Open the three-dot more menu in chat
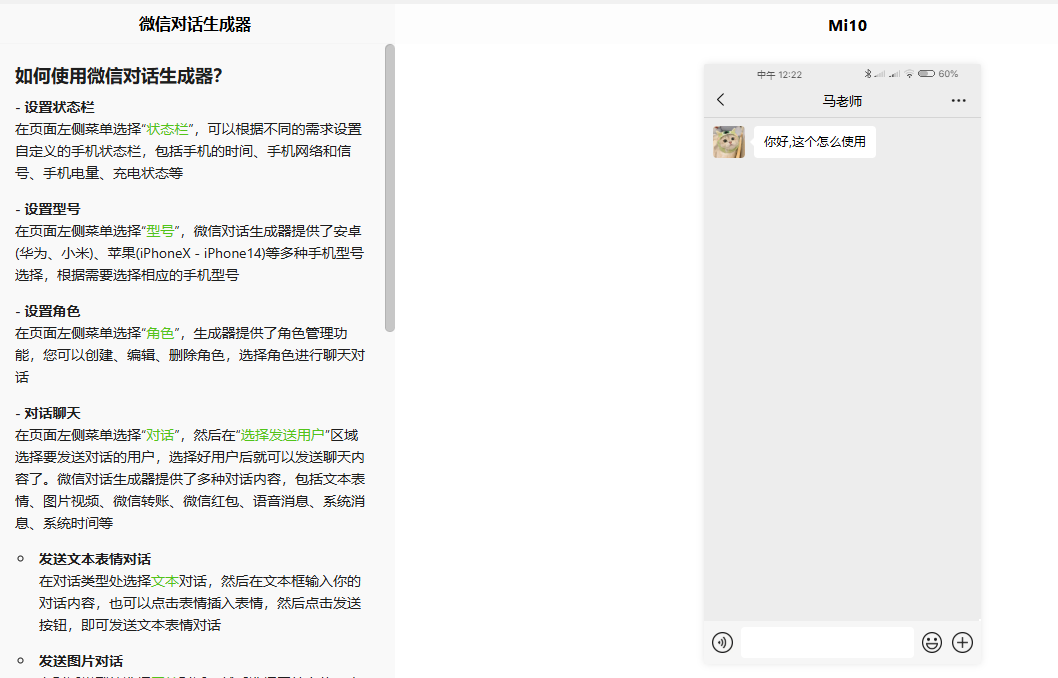Screen dimensions: 1058x678 958,101
